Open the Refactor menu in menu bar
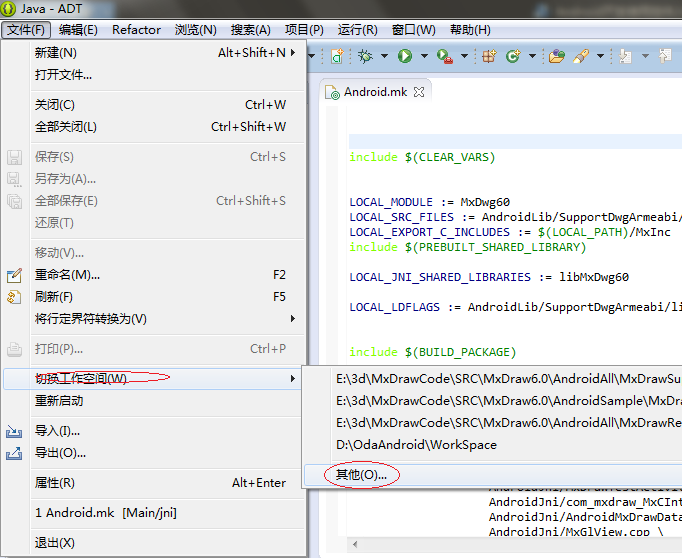This screenshot has height=558, width=682. click(x=136, y=30)
